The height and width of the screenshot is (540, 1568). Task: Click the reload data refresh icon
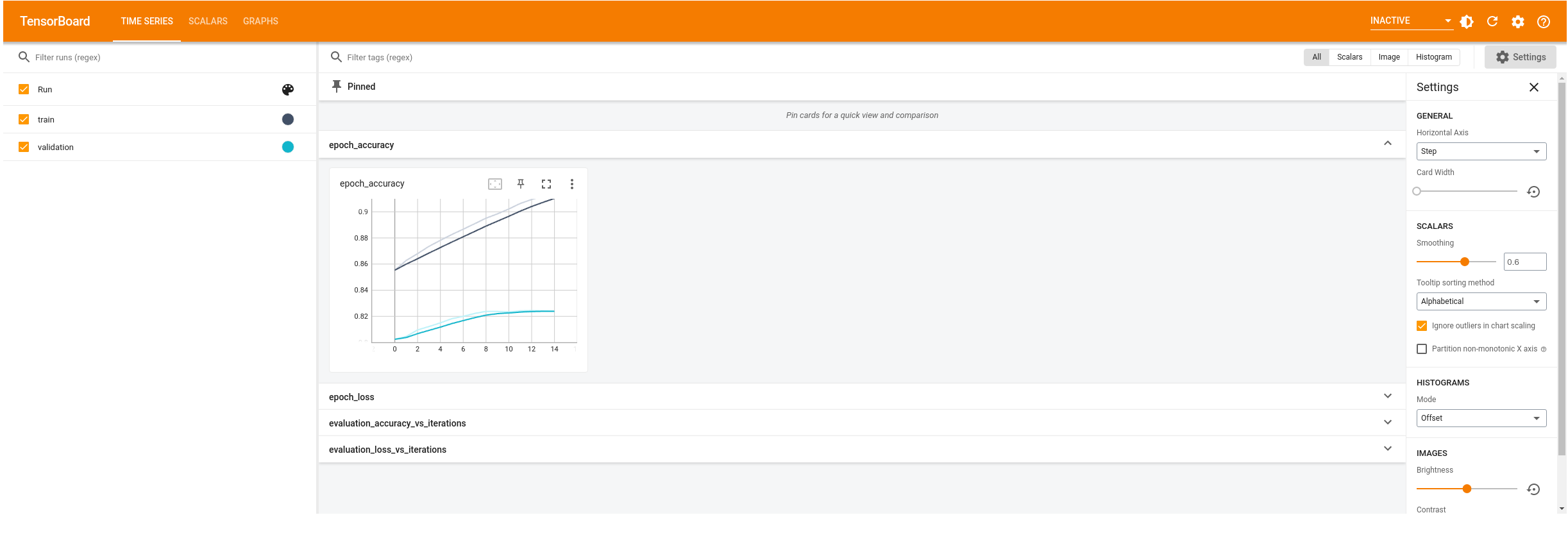click(x=1492, y=22)
